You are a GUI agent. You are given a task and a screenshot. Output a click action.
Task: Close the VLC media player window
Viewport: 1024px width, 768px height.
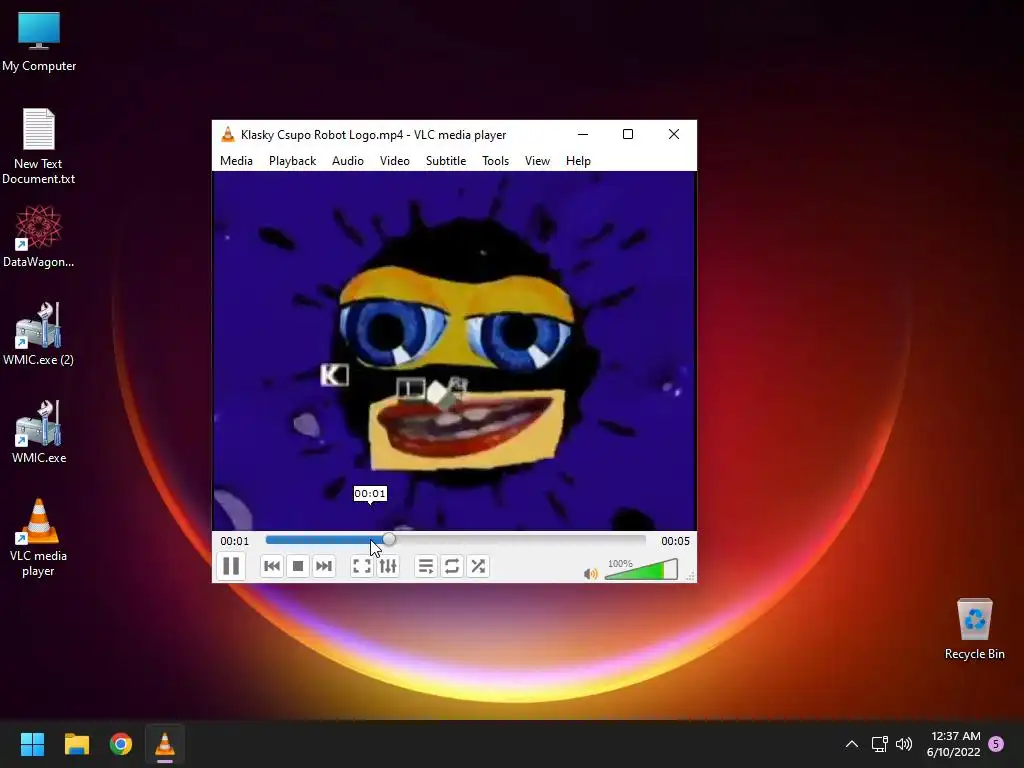pos(674,134)
